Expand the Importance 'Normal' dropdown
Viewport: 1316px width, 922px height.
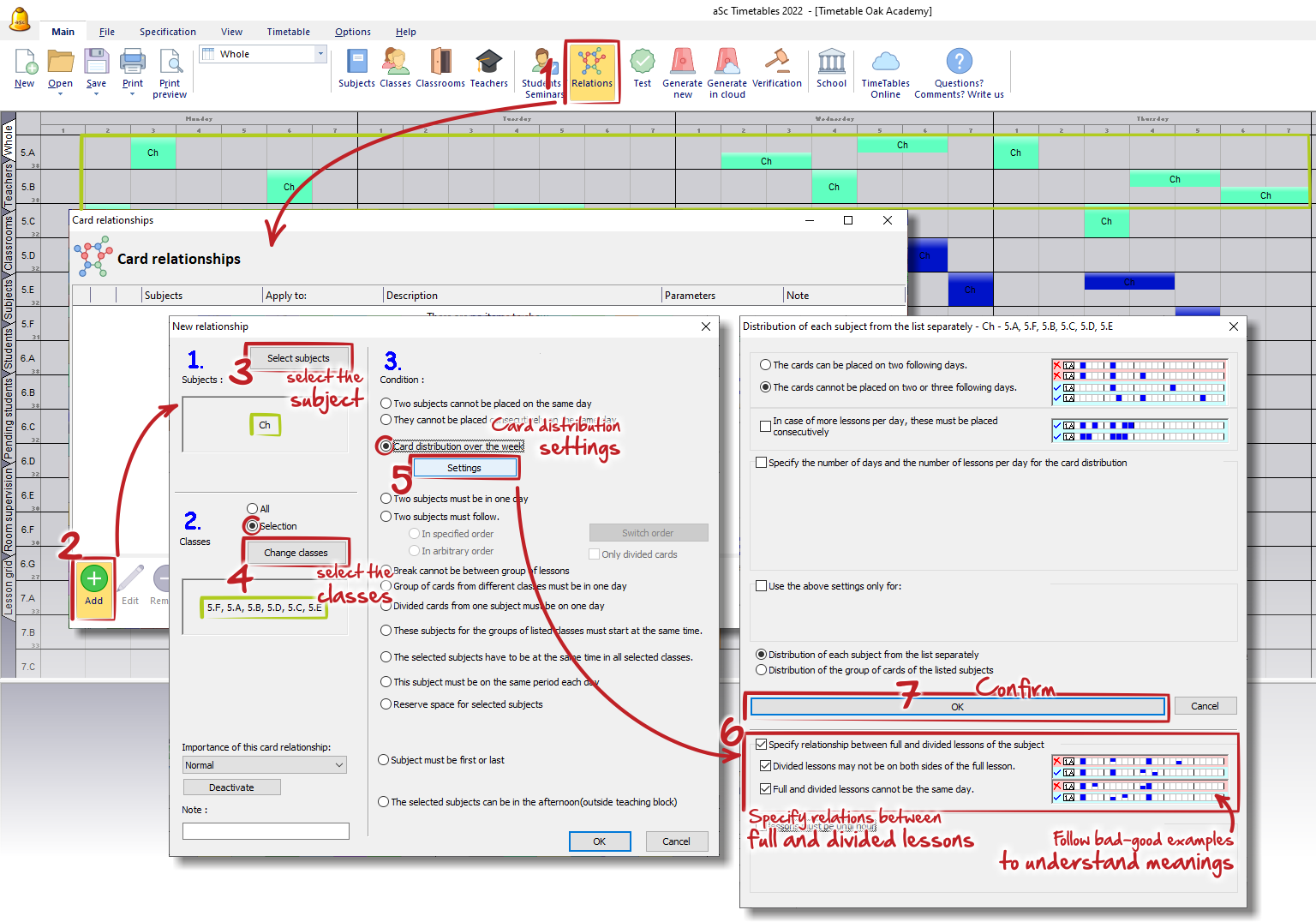click(x=339, y=765)
